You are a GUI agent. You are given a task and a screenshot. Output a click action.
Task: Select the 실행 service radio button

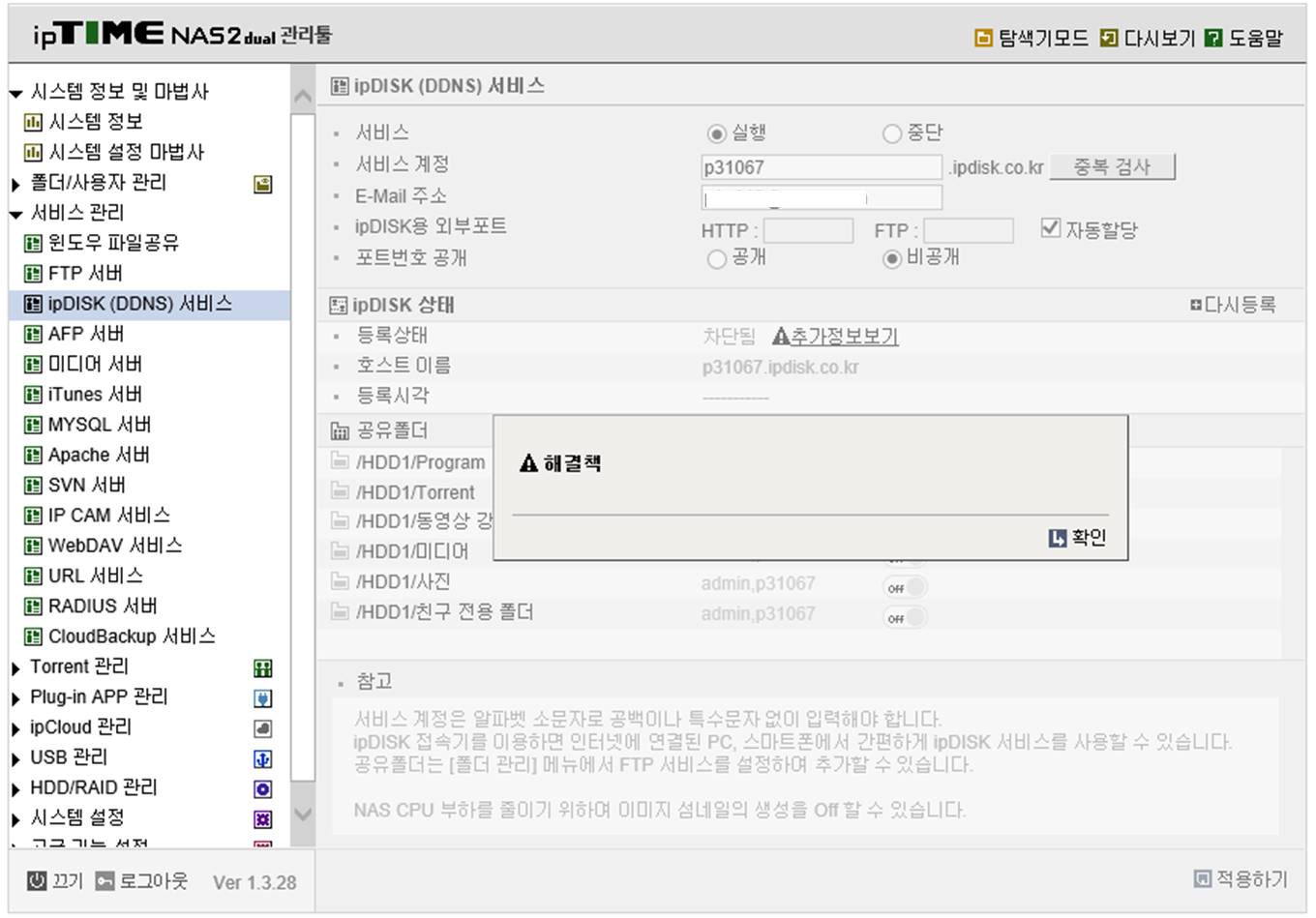(x=717, y=133)
